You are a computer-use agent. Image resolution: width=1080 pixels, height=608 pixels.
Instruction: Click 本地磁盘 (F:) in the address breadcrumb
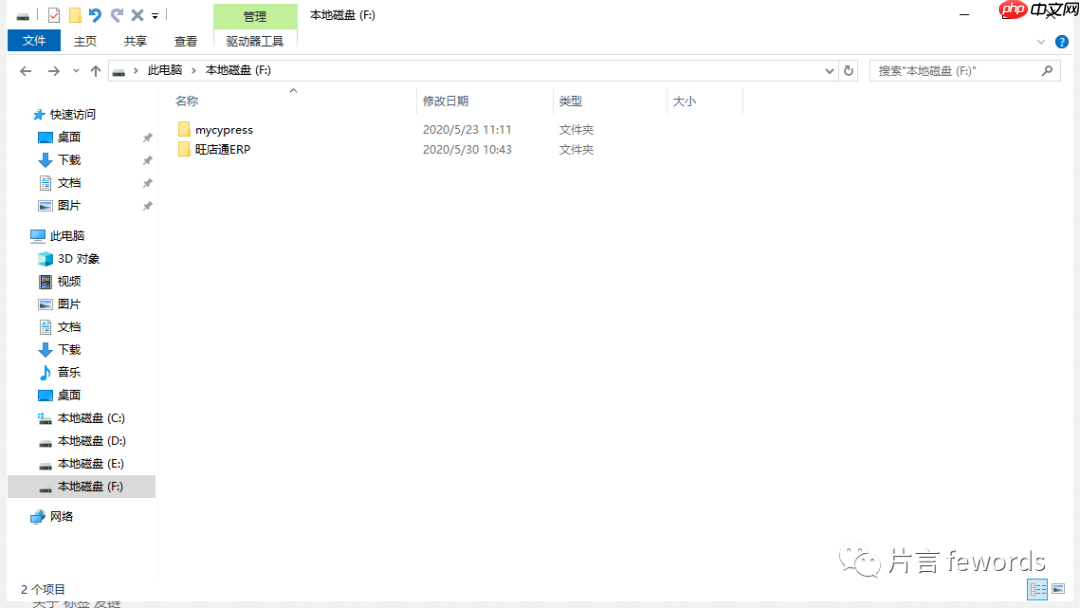pyautogui.click(x=238, y=70)
